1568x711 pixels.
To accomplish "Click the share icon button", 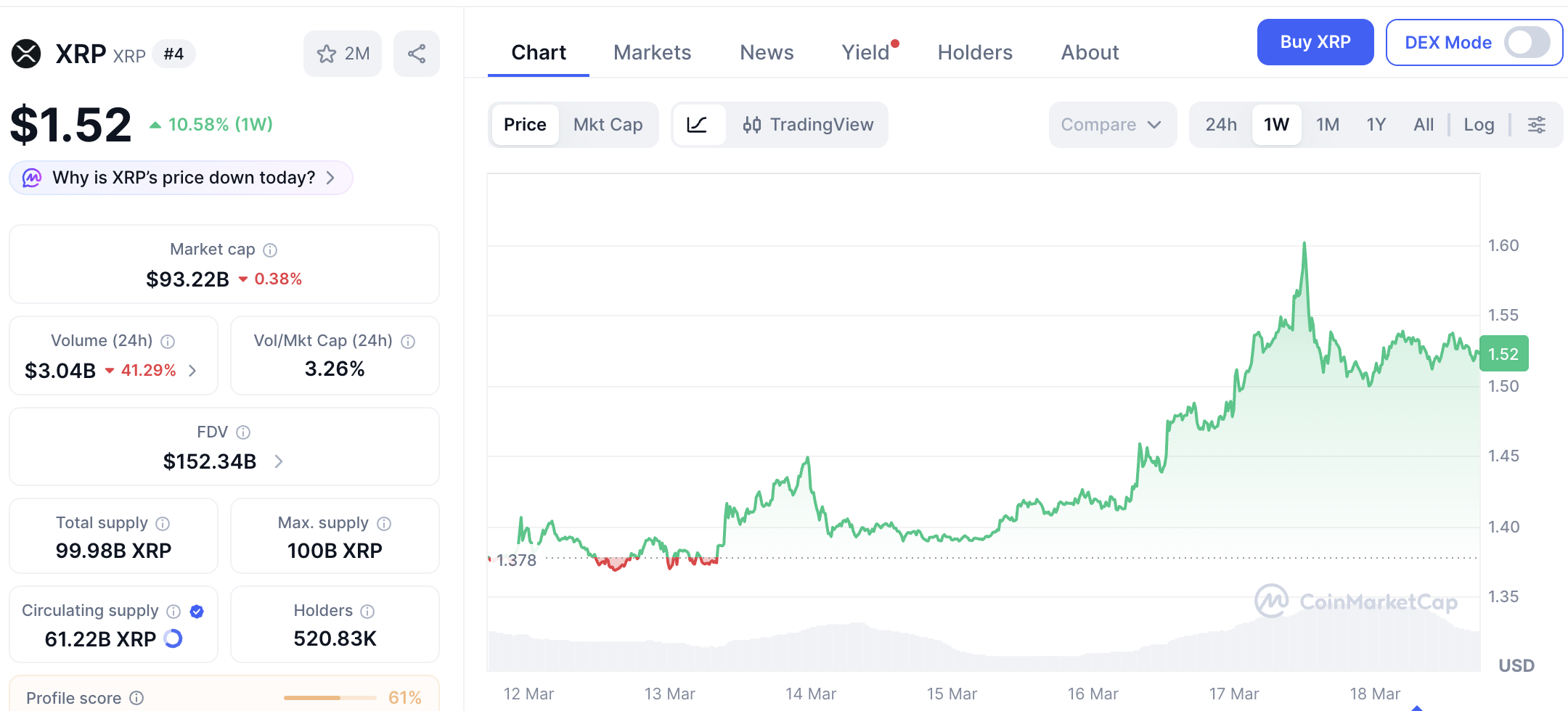I will pos(417,54).
